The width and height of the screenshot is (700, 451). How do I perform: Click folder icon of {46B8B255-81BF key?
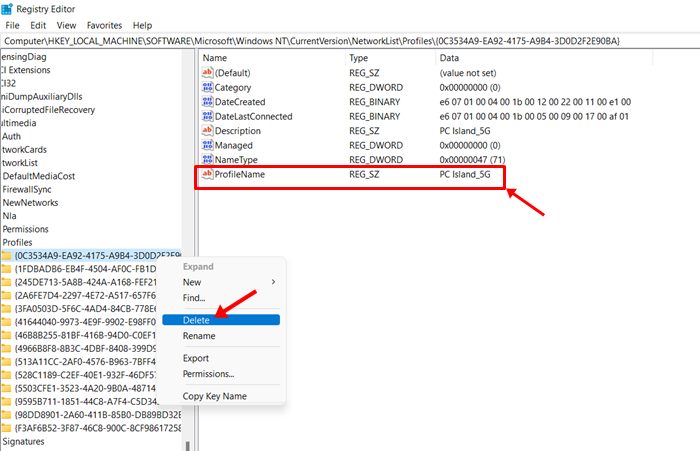pyautogui.click(x=6, y=335)
